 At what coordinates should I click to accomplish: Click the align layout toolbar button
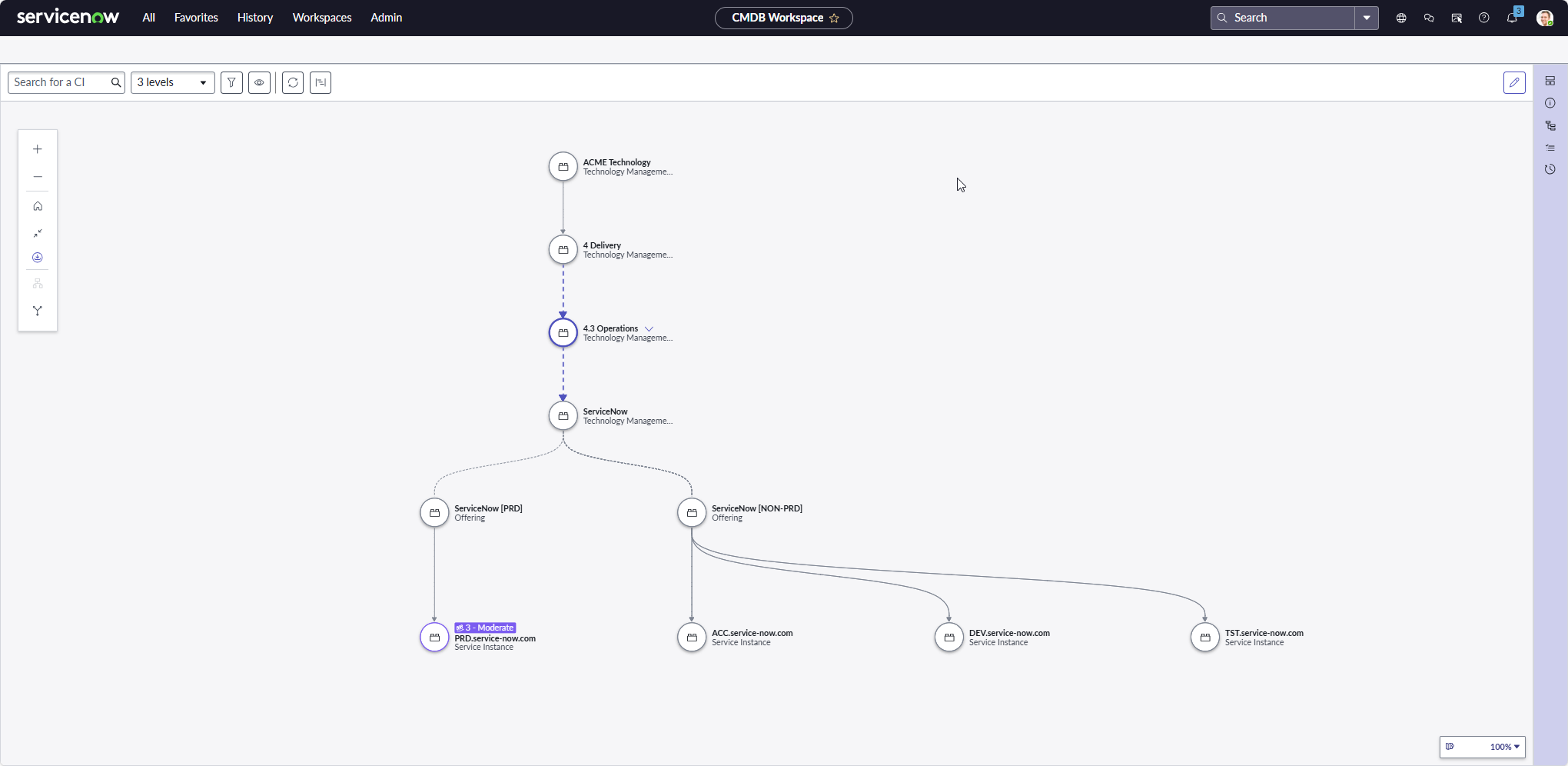click(x=321, y=82)
